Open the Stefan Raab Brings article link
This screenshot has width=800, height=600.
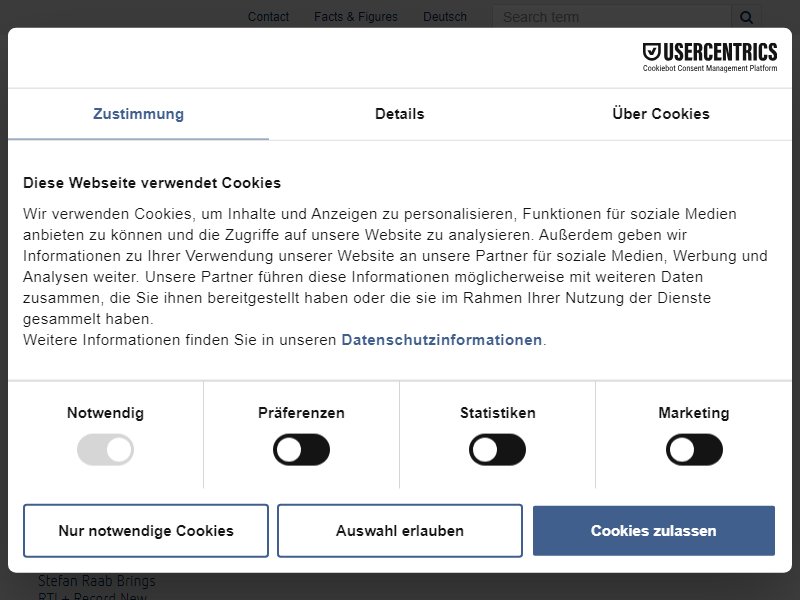(x=97, y=581)
